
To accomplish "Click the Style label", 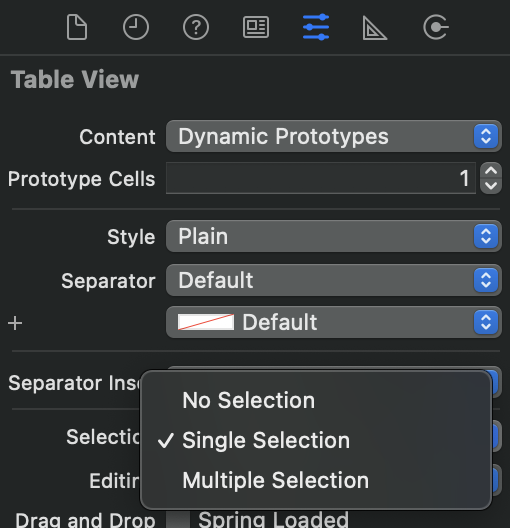I will point(131,237).
